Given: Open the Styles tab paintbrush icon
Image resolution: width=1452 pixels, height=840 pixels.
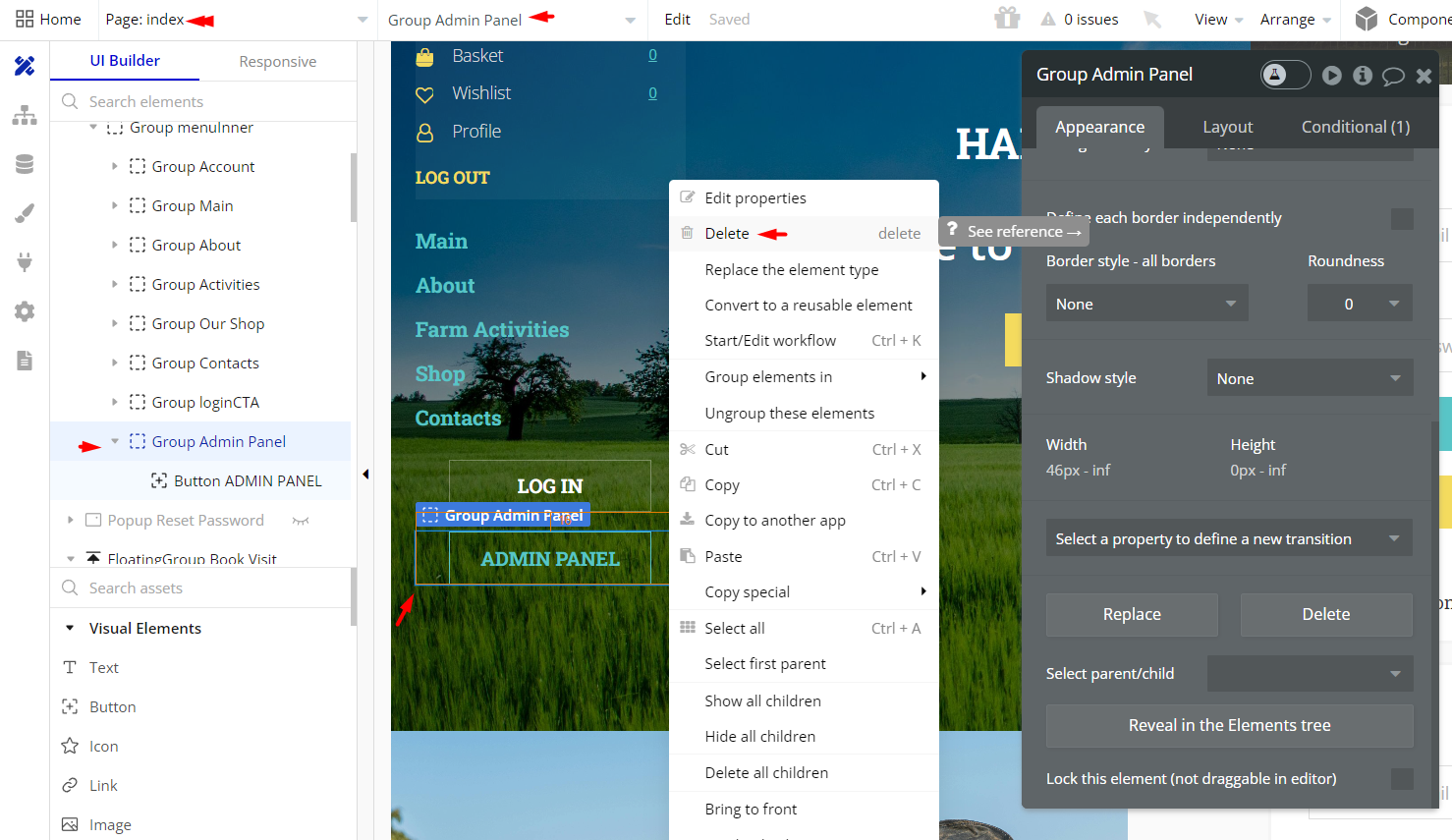Looking at the screenshot, I should coord(25,213).
